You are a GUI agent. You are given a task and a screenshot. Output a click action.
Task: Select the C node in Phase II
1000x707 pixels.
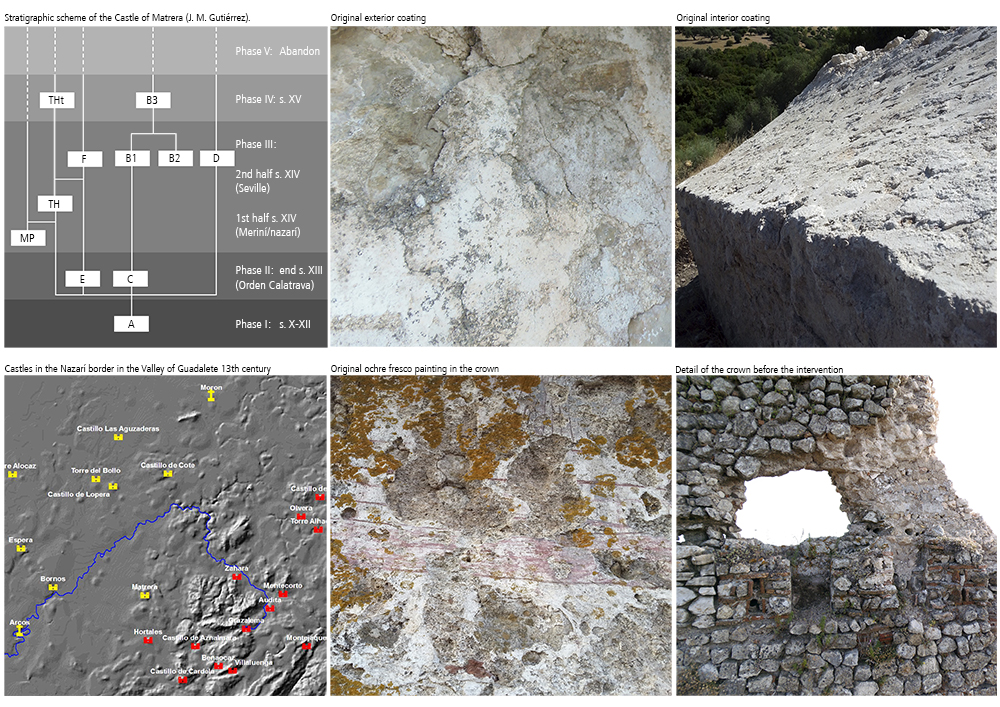coord(130,279)
